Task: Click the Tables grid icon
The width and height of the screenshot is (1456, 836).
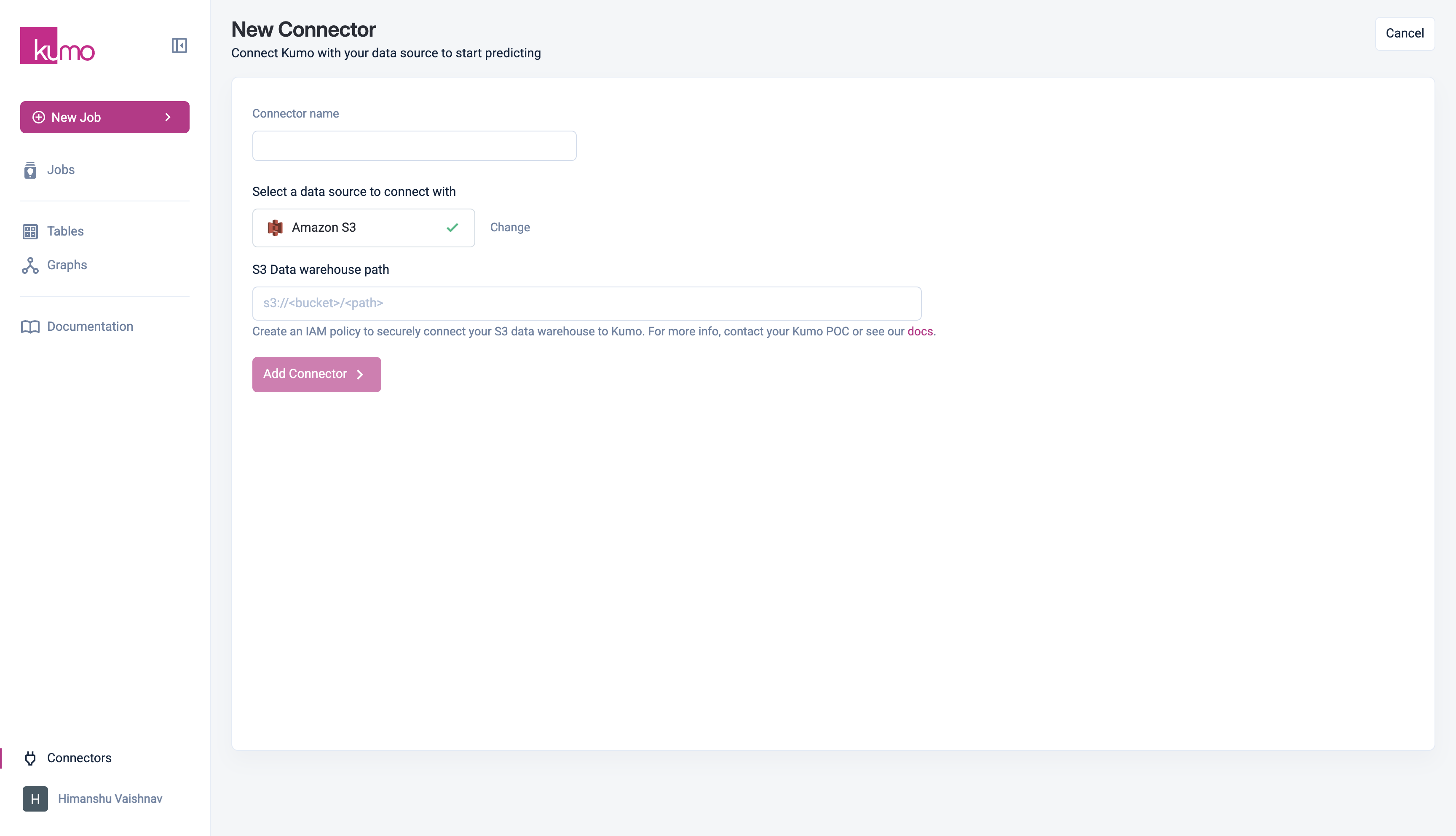Action: (30, 231)
